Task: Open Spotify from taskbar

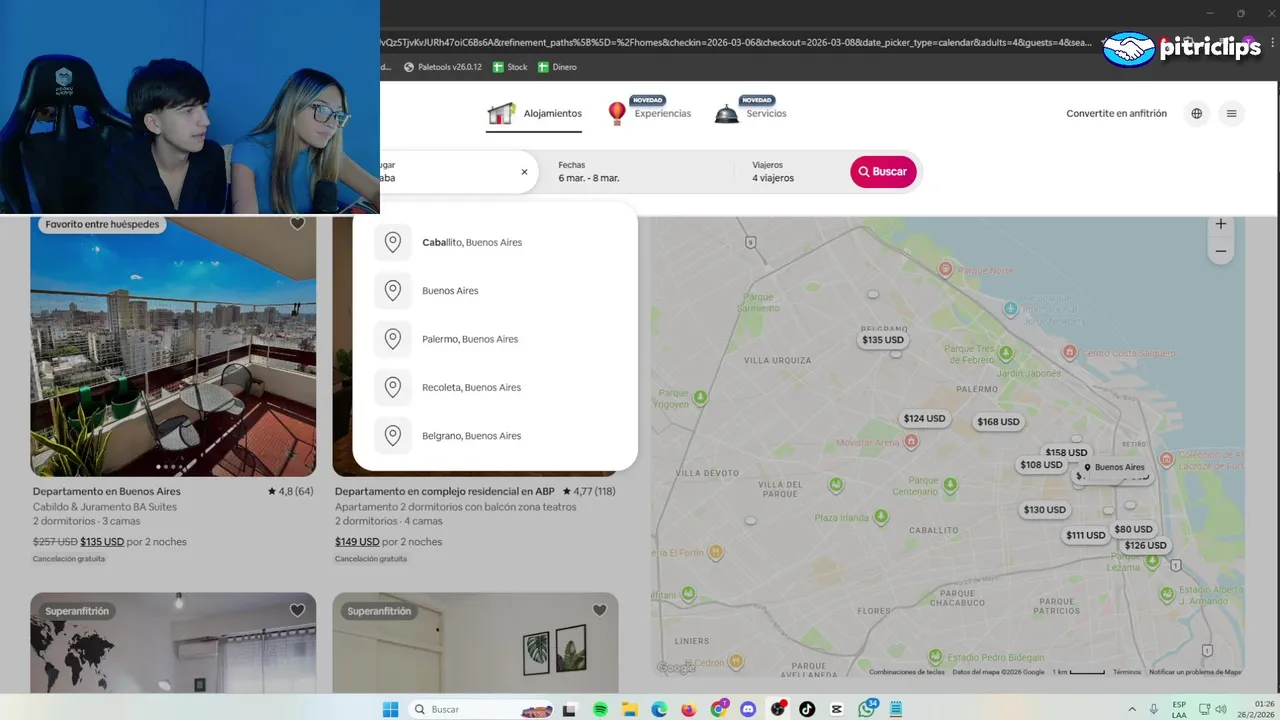Action: coord(600,709)
